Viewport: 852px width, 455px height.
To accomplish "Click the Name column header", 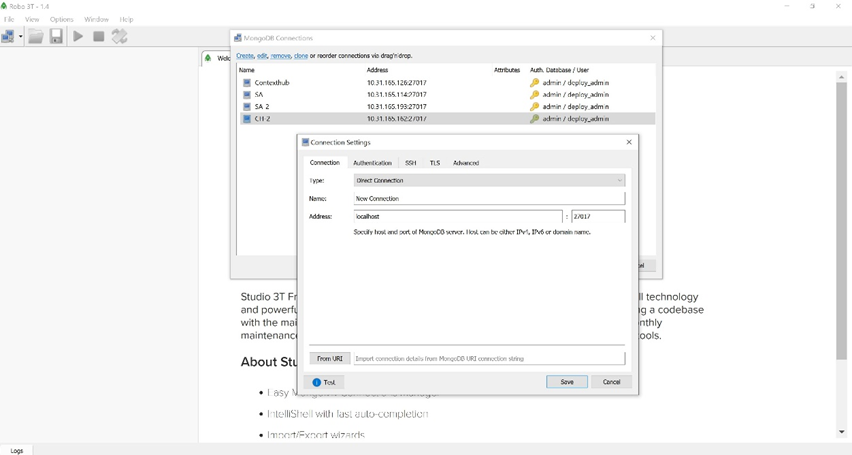I will tap(247, 70).
